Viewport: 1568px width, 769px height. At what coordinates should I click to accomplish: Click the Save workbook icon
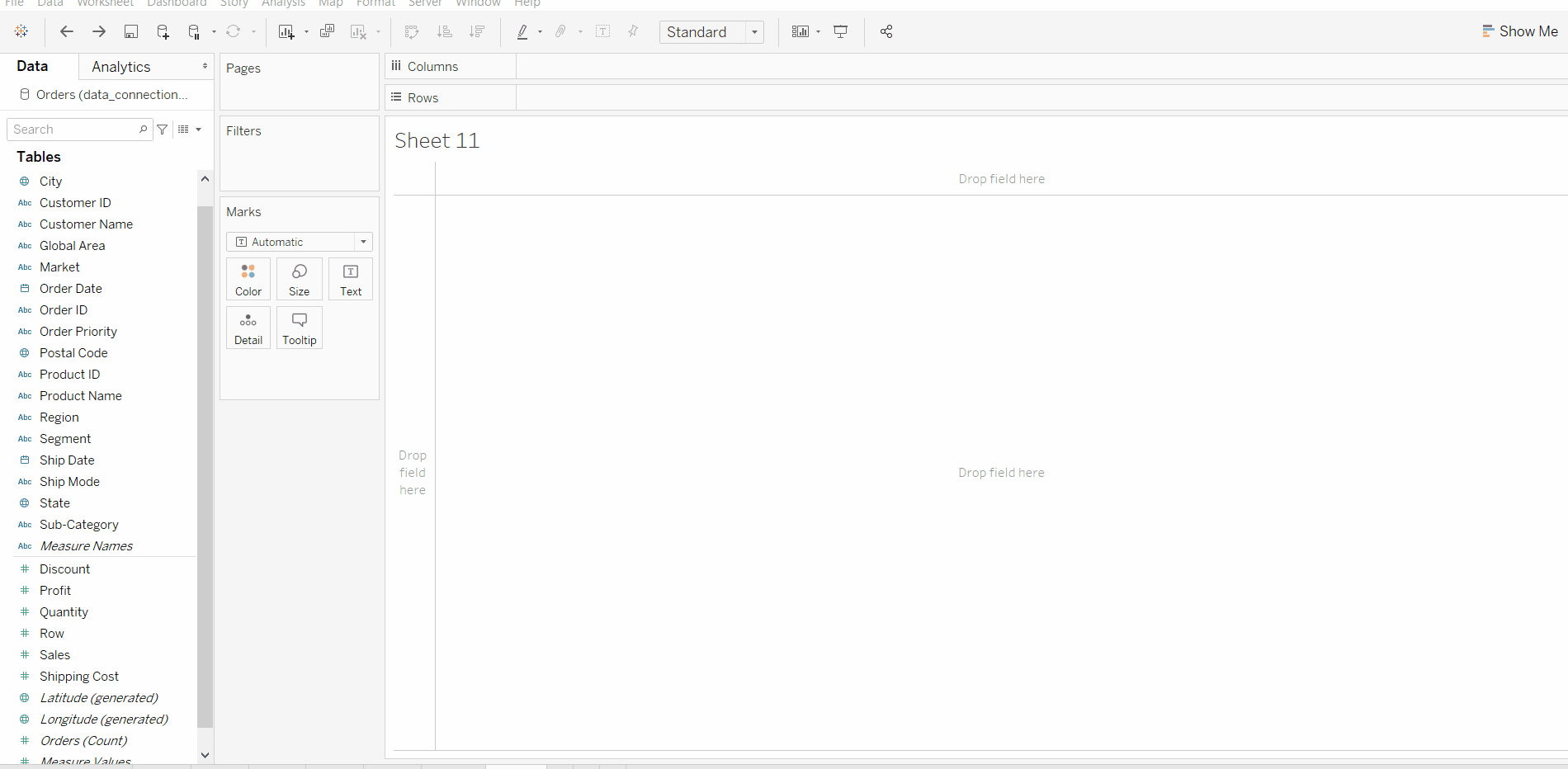[131, 31]
